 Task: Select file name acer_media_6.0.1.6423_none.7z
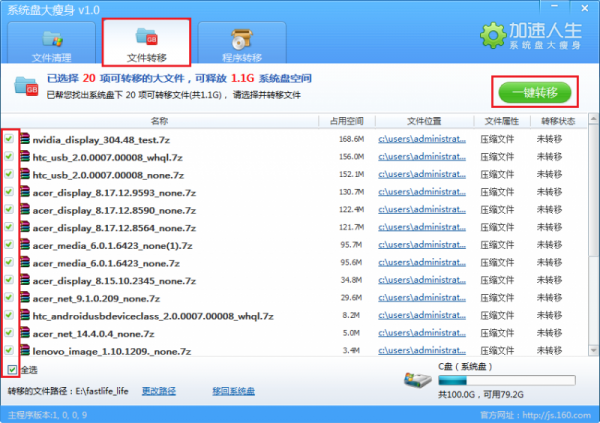pos(106,263)
